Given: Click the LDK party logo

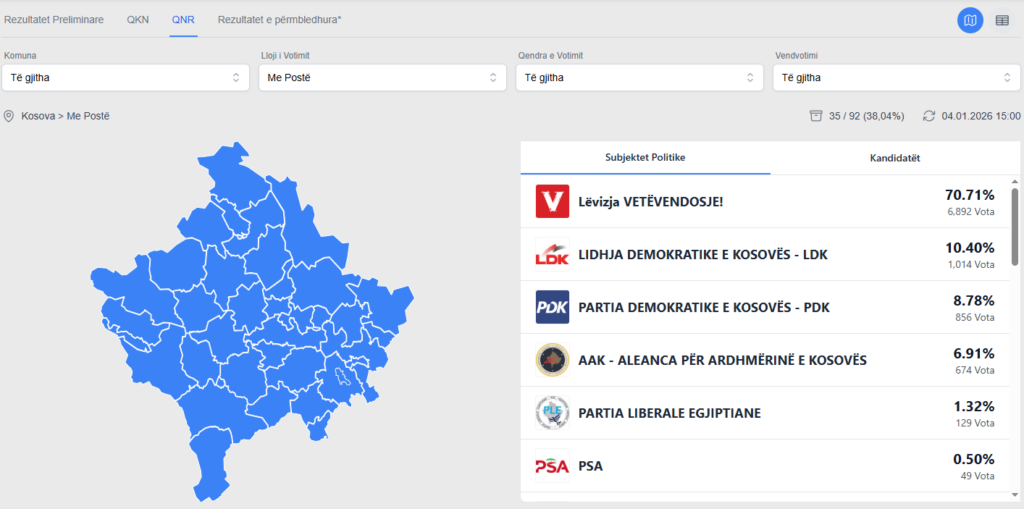Looking at the screenshot, I should pyautogui.click(x=552, y=254).
